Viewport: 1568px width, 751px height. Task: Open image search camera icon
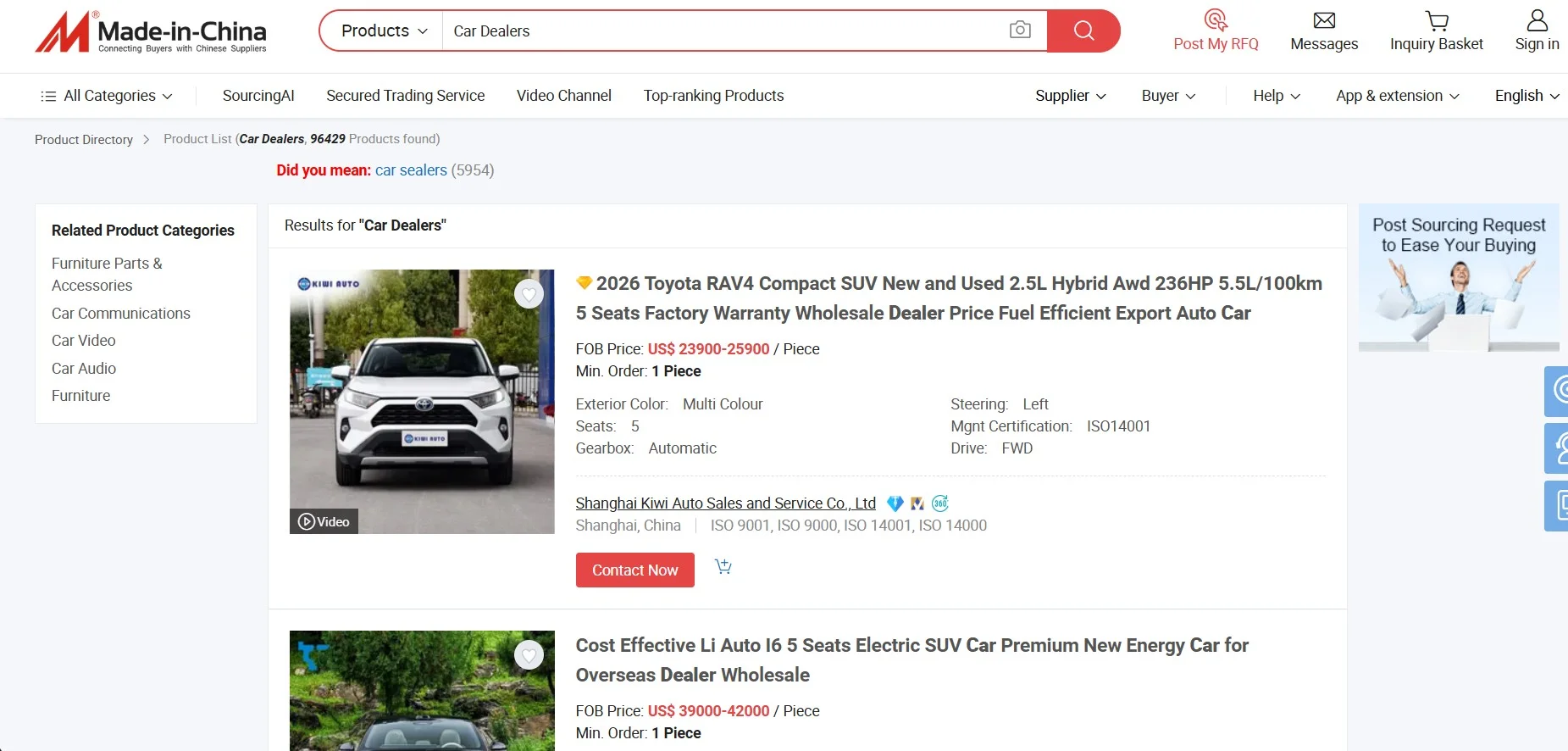pos(1020,31)
